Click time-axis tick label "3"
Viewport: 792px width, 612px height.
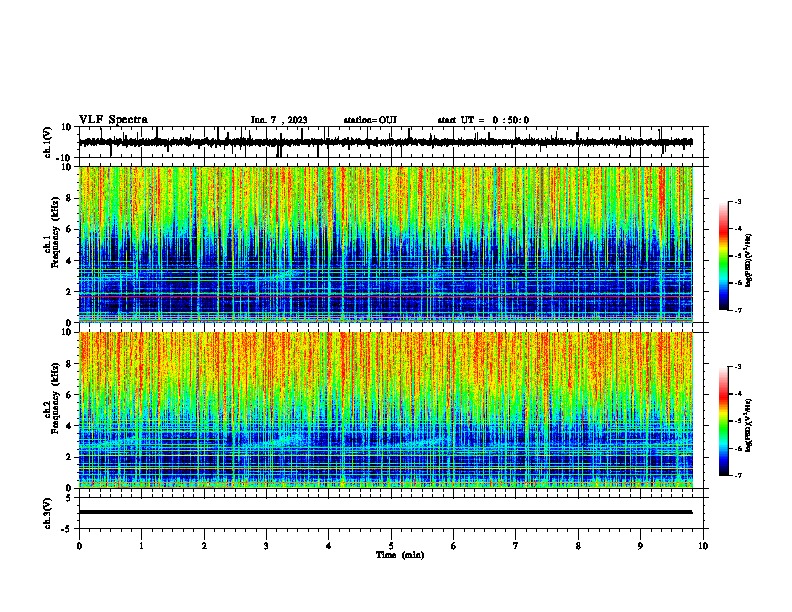click(266, 546)
